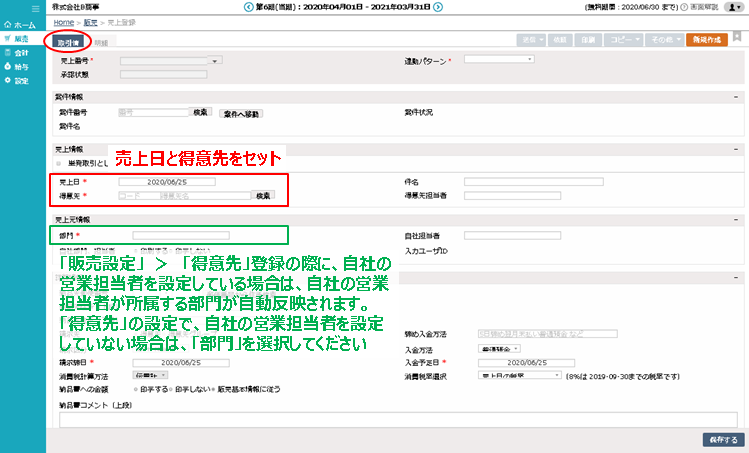Switch to the 明細 tab
This screenshot has height=453, width=749.
tap(101, 43)
